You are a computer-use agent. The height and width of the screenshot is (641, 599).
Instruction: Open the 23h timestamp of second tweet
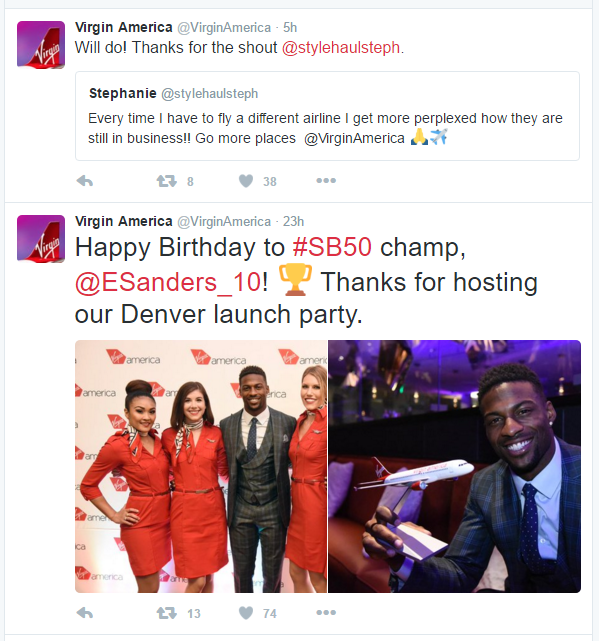293,222
